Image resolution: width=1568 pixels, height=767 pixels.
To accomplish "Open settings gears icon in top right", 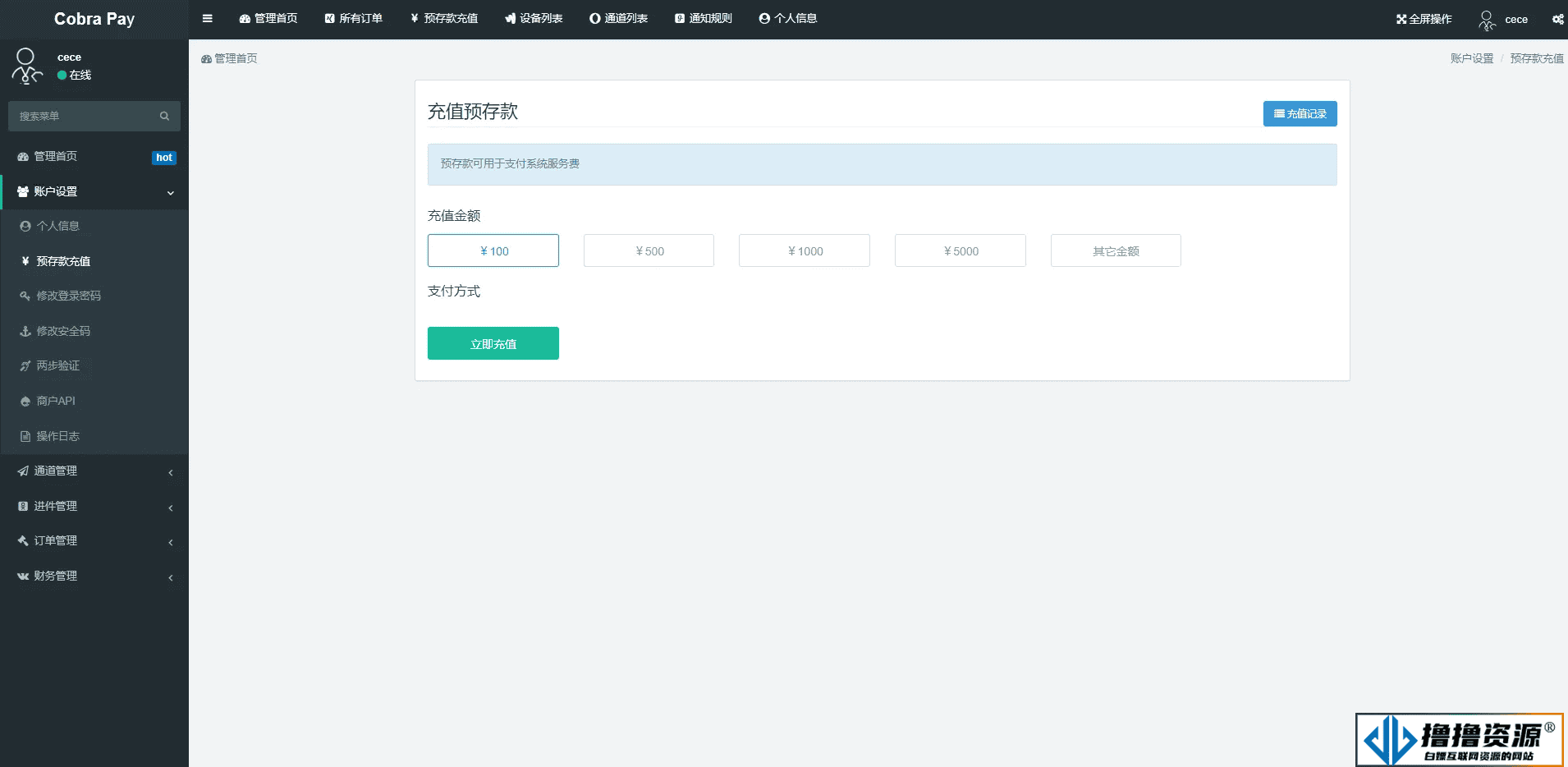I will [x=1557, y=19].
